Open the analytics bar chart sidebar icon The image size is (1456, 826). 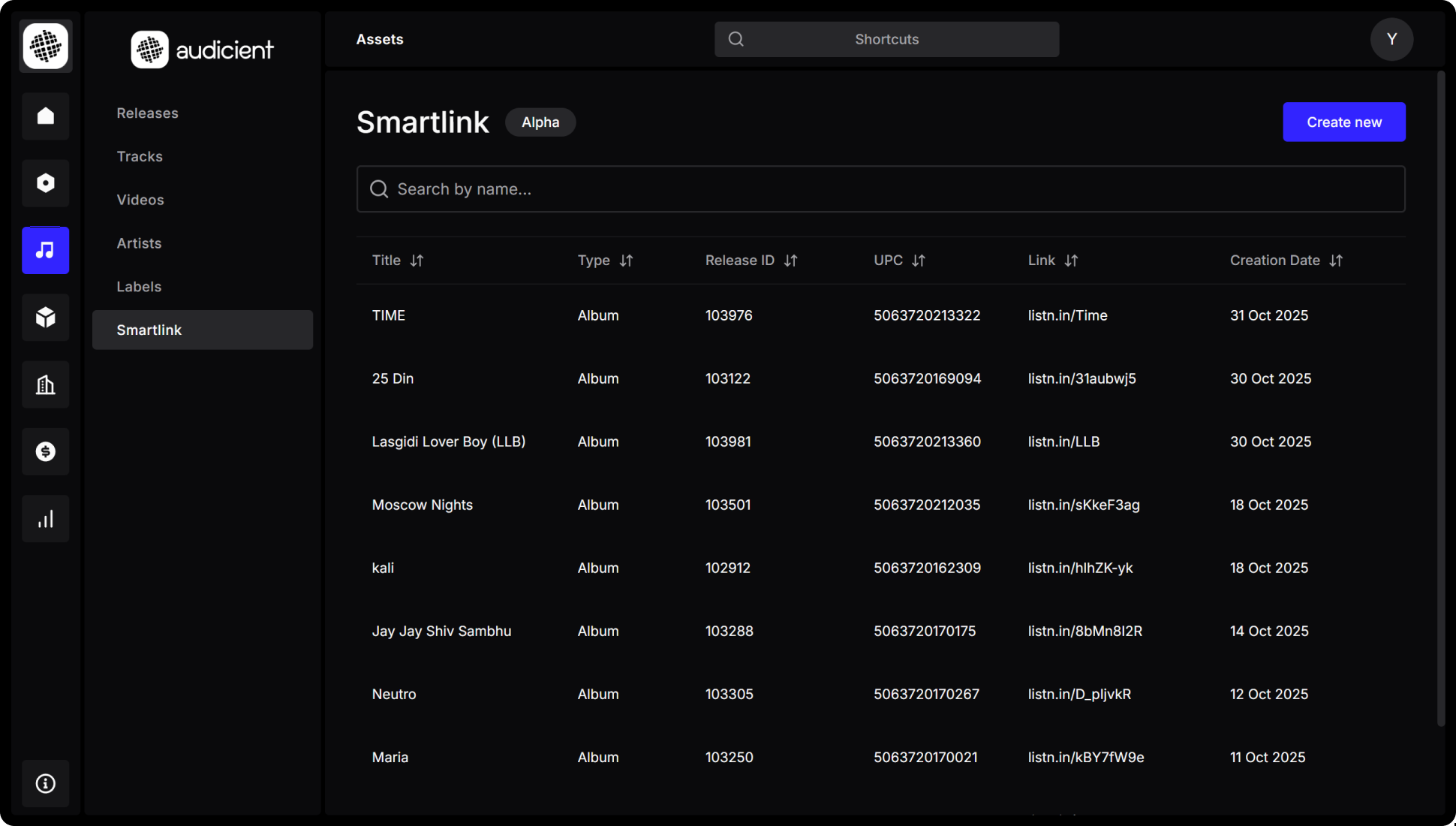[45, 518]
